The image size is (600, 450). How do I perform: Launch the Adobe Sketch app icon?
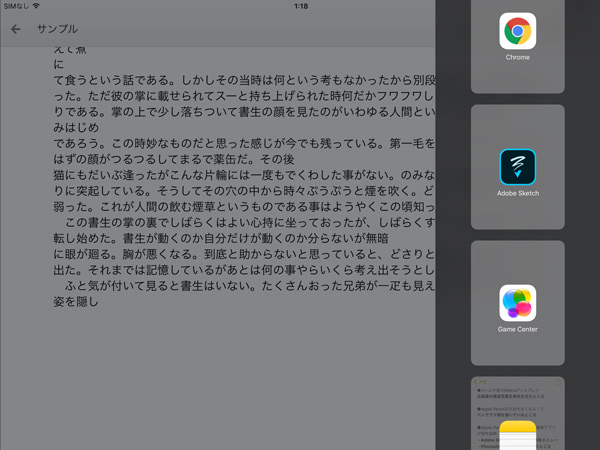click(x=517, y=167)
